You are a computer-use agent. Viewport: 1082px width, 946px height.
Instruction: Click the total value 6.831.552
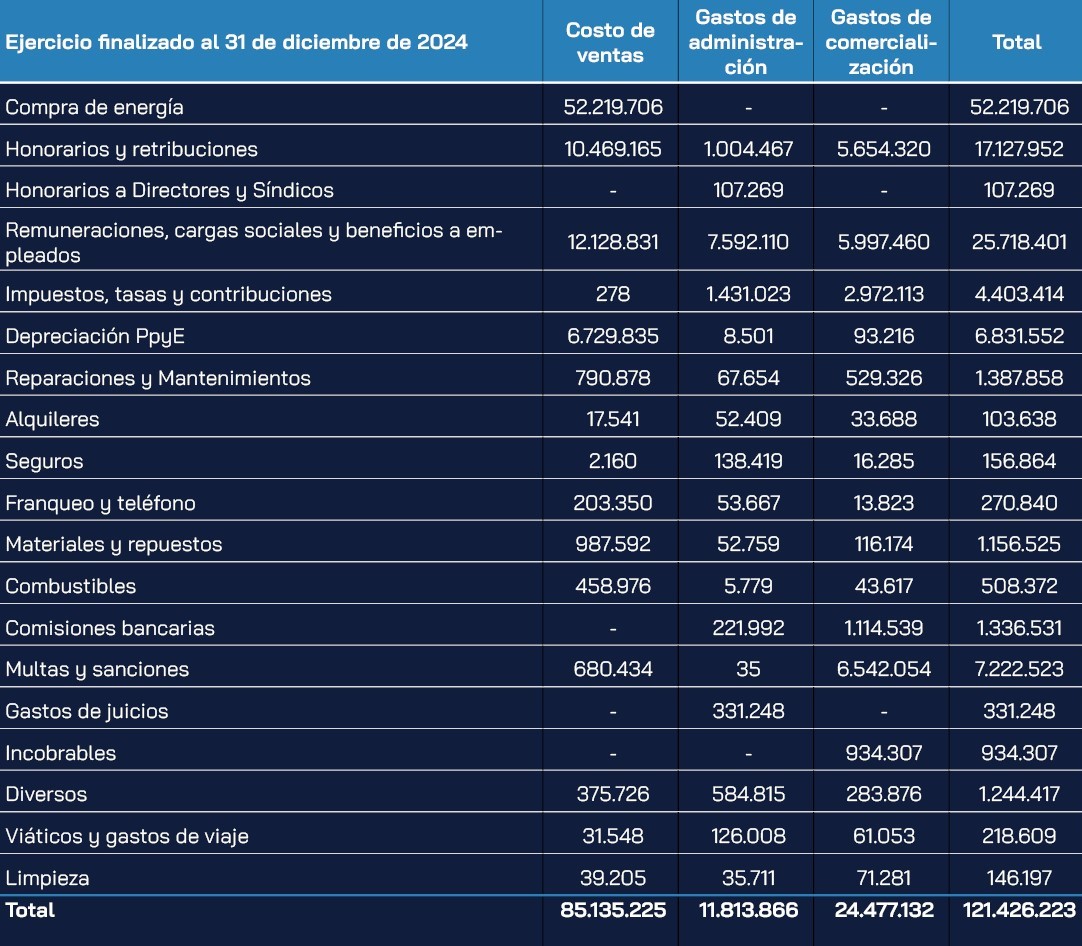click(x=1019, y=336)
